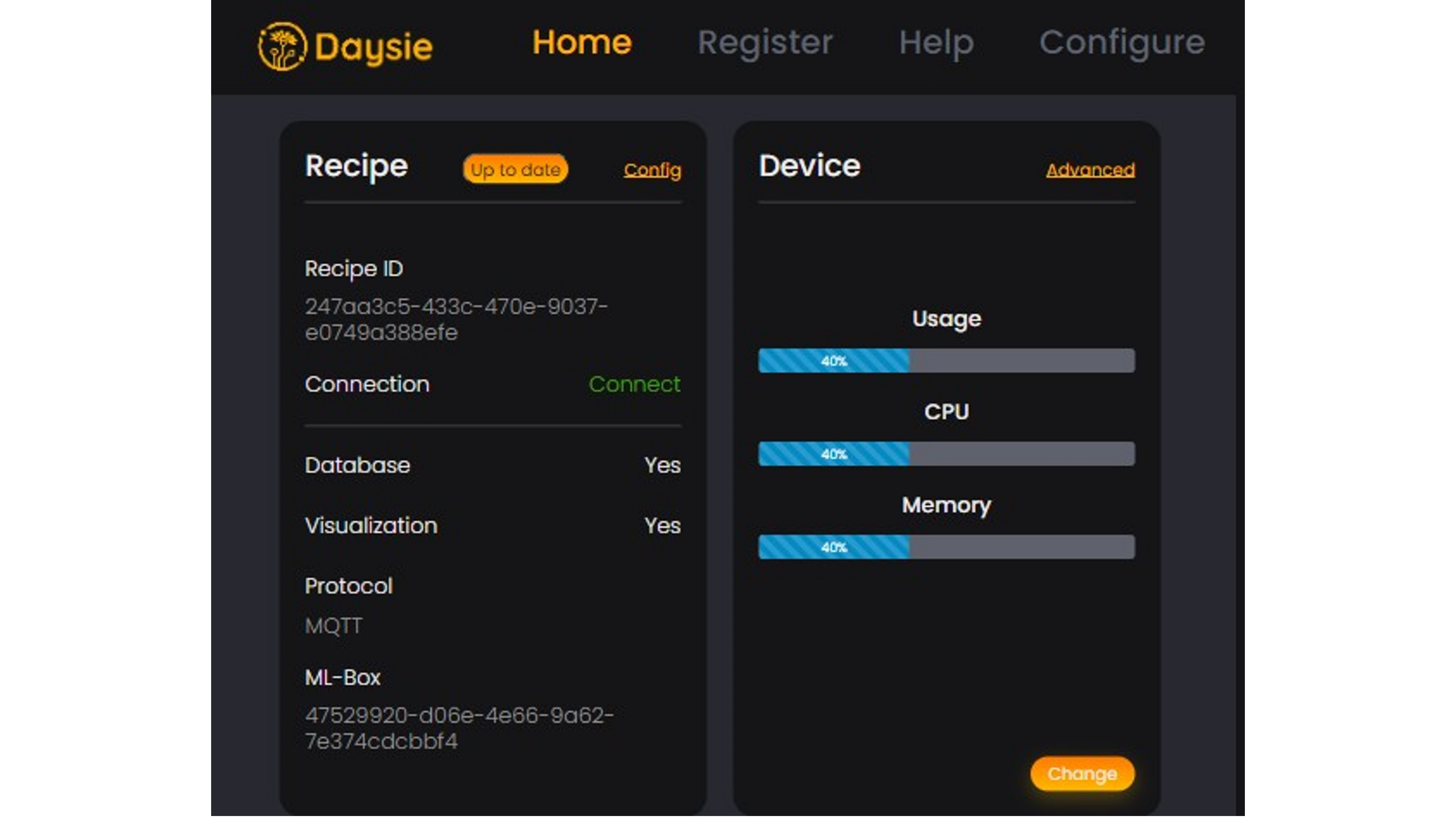This screenshot has height=819, width=1456.
Task: Click the ML-Box label
Action: point(342,678)
